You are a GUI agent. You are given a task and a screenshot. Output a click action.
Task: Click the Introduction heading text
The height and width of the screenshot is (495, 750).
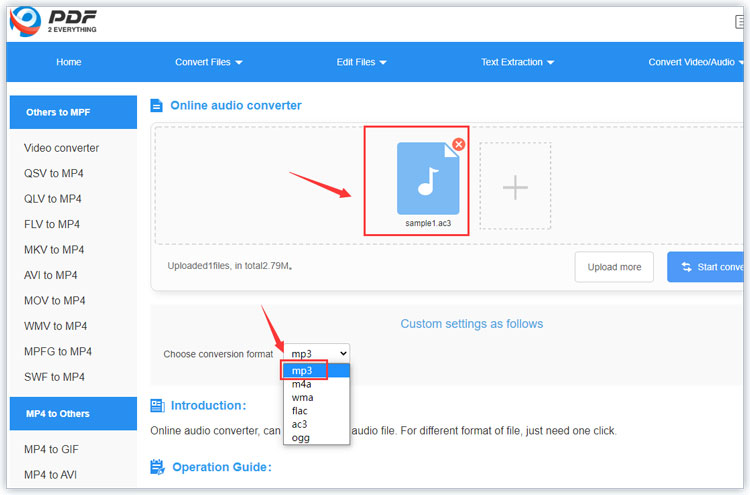tap(209, 406)
